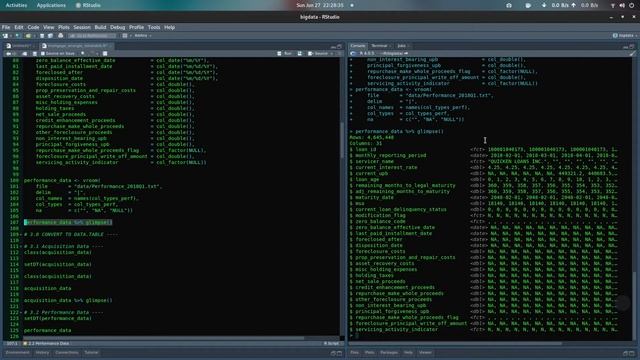Click the console input prompt line
640x360 pixels.
click(x=490, y=336)
